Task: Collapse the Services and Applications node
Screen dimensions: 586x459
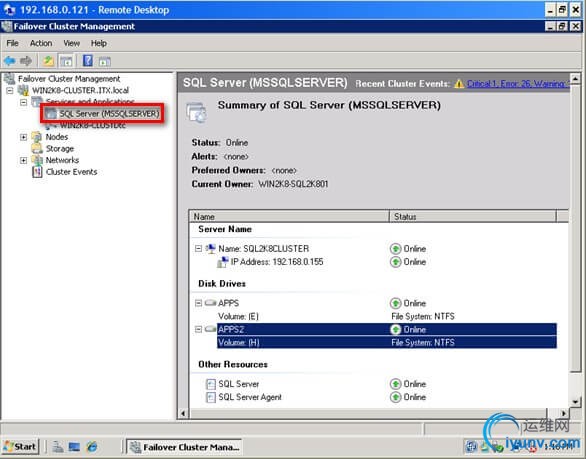Action: click(24, 102)
